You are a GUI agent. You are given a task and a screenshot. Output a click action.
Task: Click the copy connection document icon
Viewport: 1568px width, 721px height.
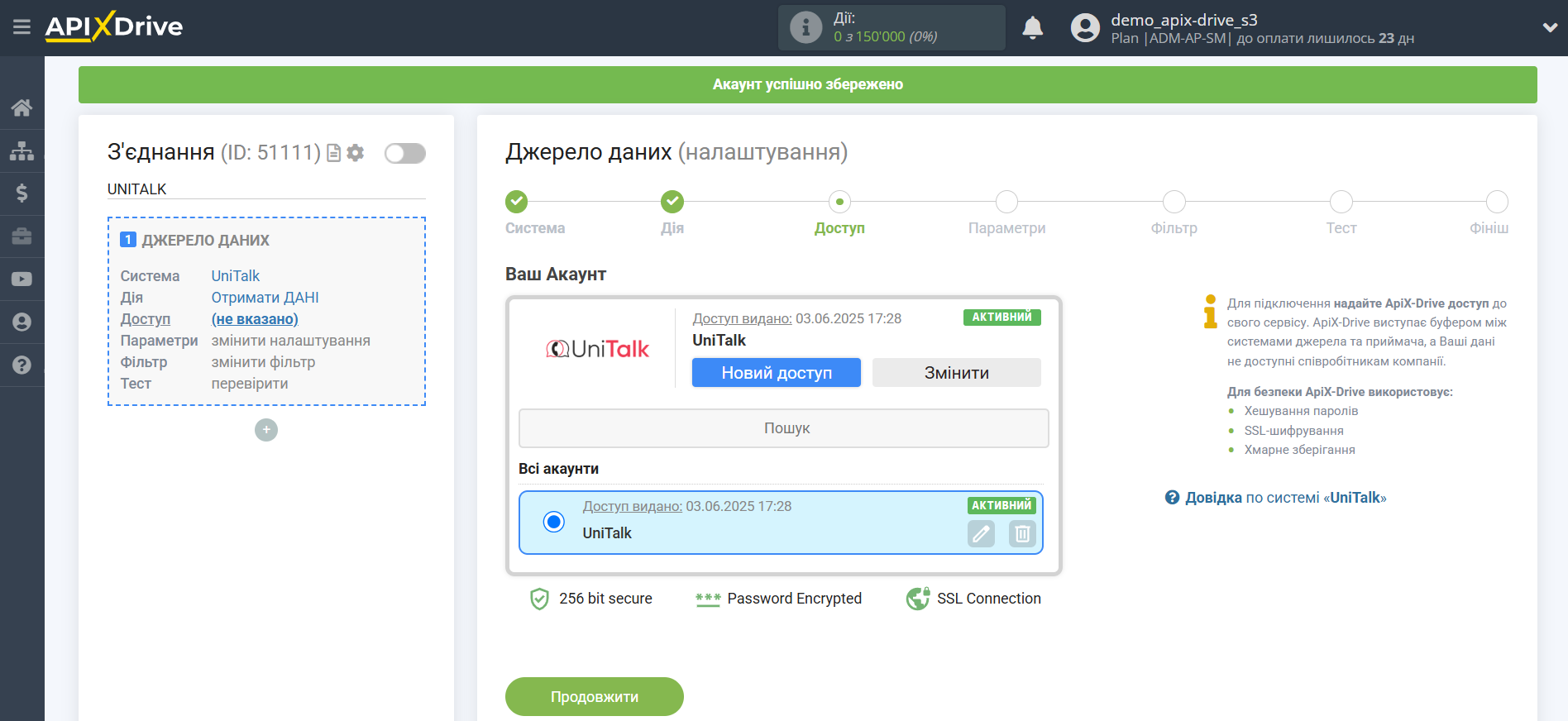(334, 153)
